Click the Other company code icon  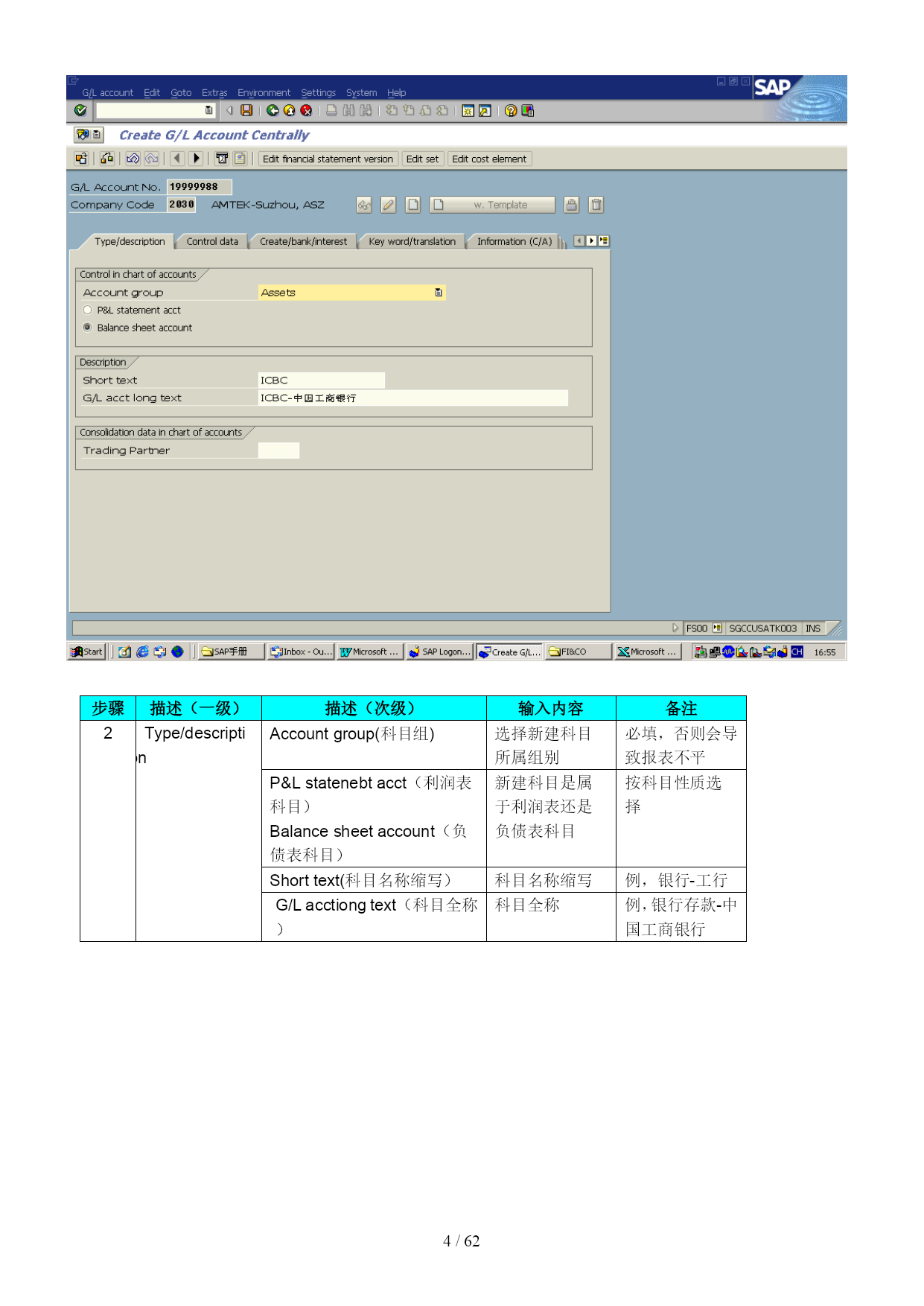[107, 159]
